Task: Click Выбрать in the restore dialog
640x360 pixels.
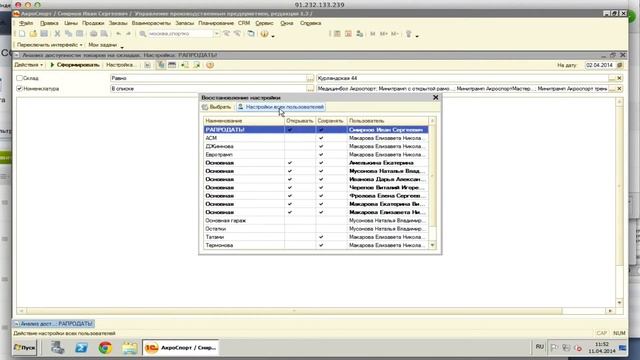Action: [216, 107]
